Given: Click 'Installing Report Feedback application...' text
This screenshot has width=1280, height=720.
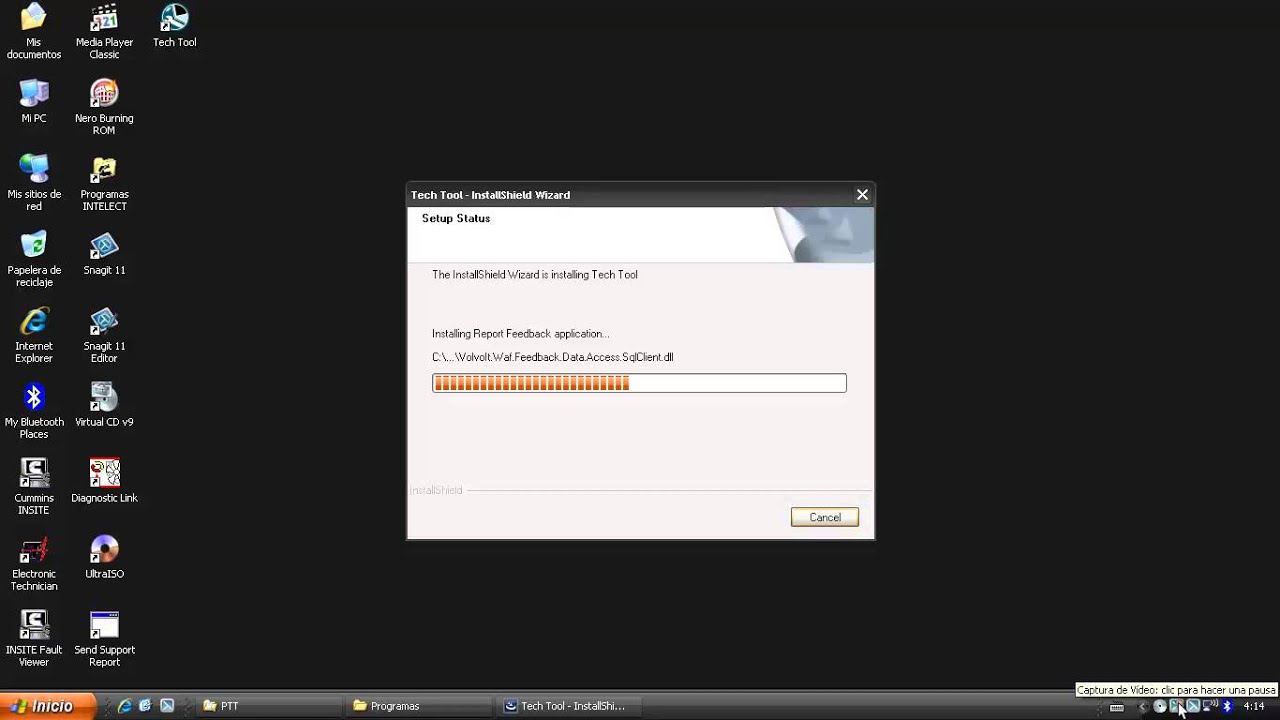Looking at the screenshot, I should pyautogui.click(x=520, y=334).
